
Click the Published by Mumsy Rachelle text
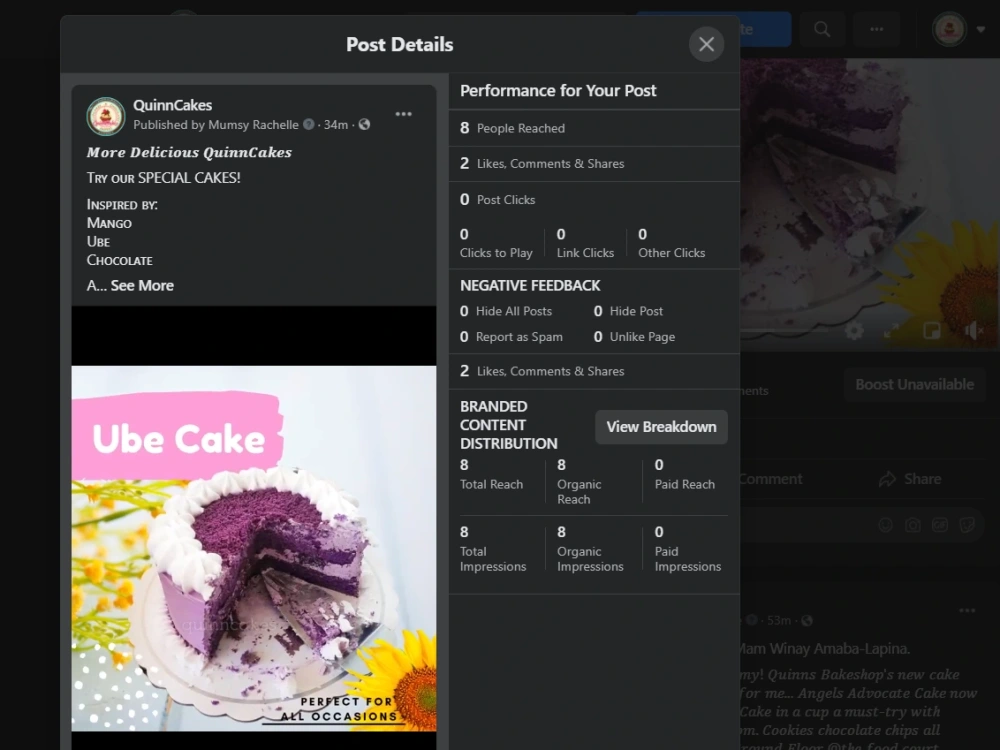216,124
